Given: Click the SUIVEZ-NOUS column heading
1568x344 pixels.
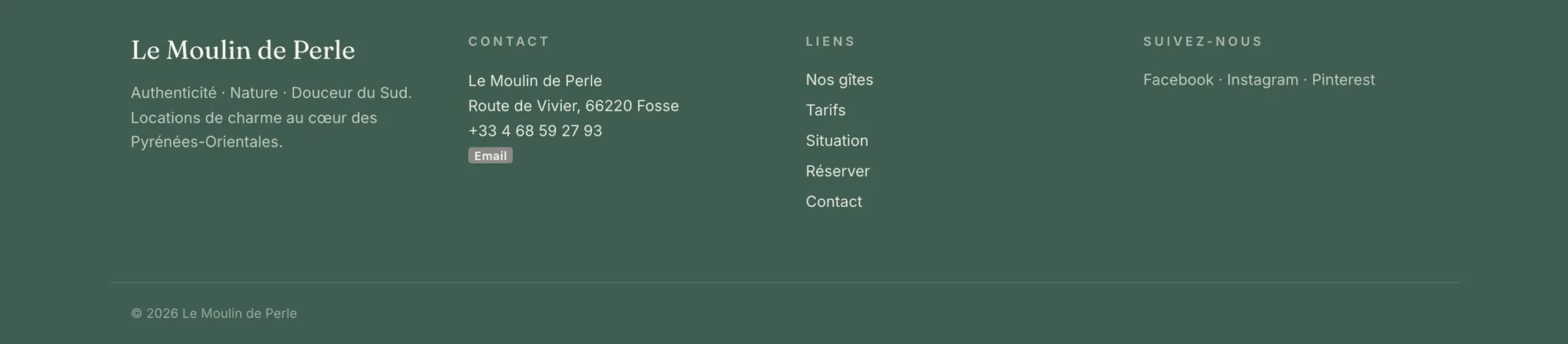Looking at the screenshot, I should point(1203,42).
